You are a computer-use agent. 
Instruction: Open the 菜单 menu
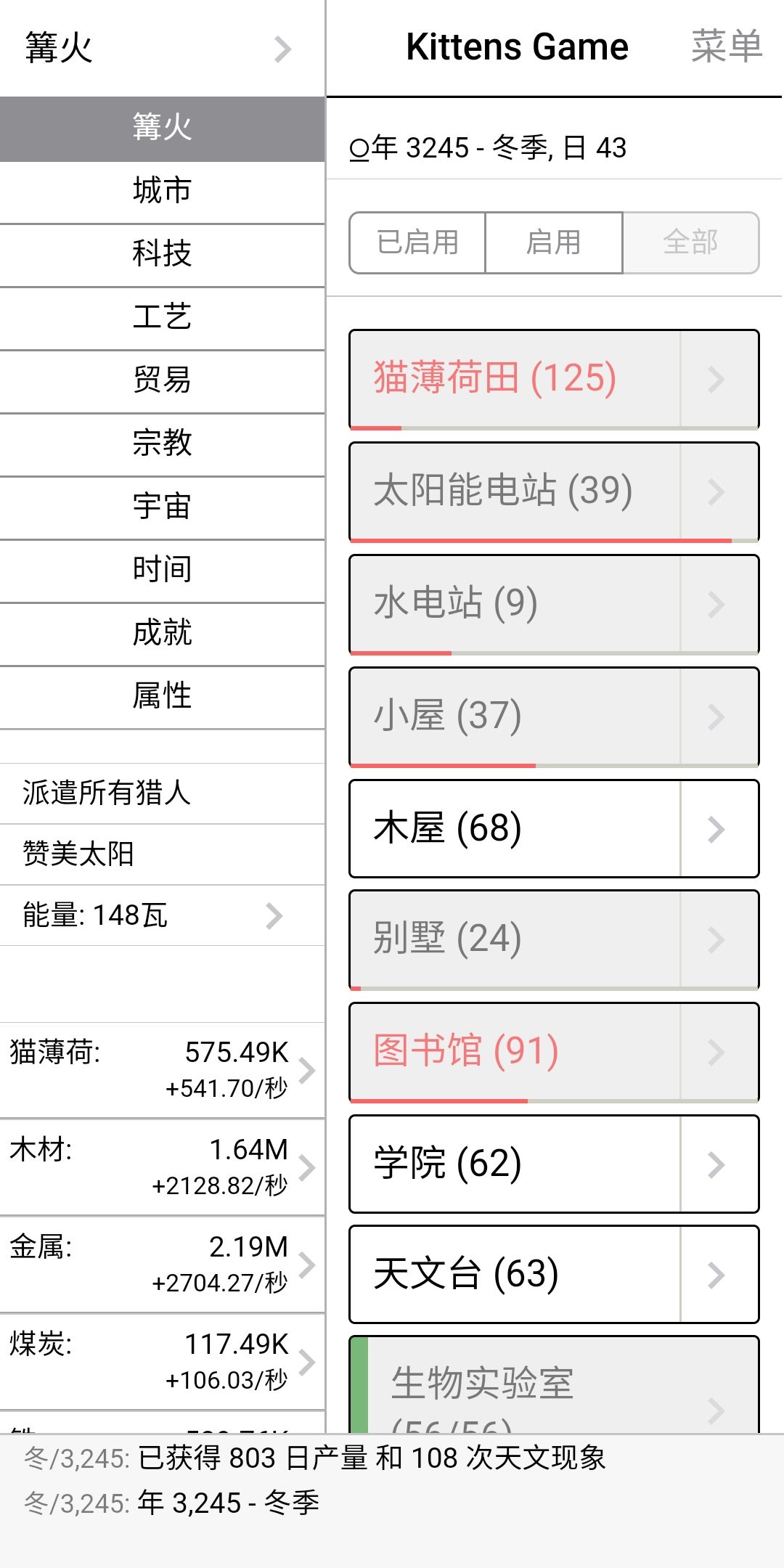[726, 47]
